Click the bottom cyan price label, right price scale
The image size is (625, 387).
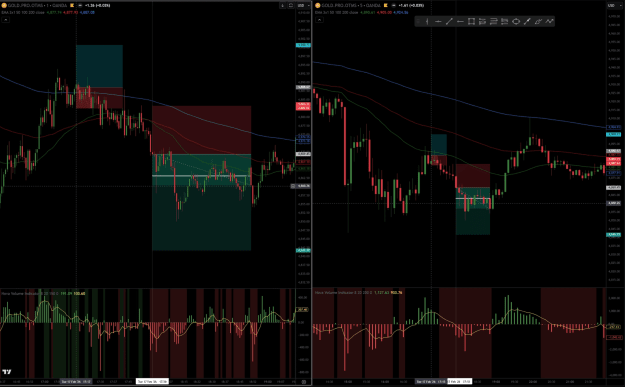coord(613,235)
